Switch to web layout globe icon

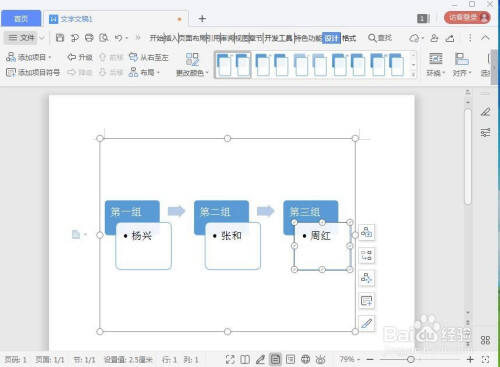[305, 359]
